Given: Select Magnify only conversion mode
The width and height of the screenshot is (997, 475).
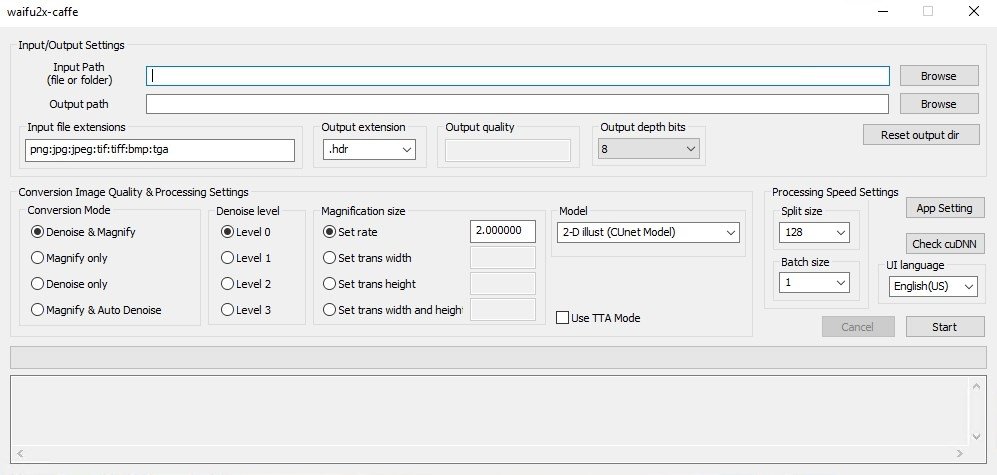Looking at the screenshot, I should (x=69, y=258).
